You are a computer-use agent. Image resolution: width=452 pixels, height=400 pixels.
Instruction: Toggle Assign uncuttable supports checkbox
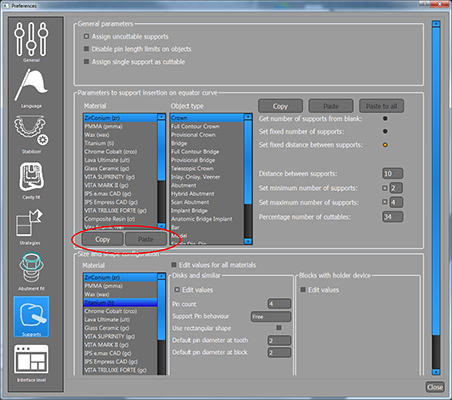coord(86,36)
